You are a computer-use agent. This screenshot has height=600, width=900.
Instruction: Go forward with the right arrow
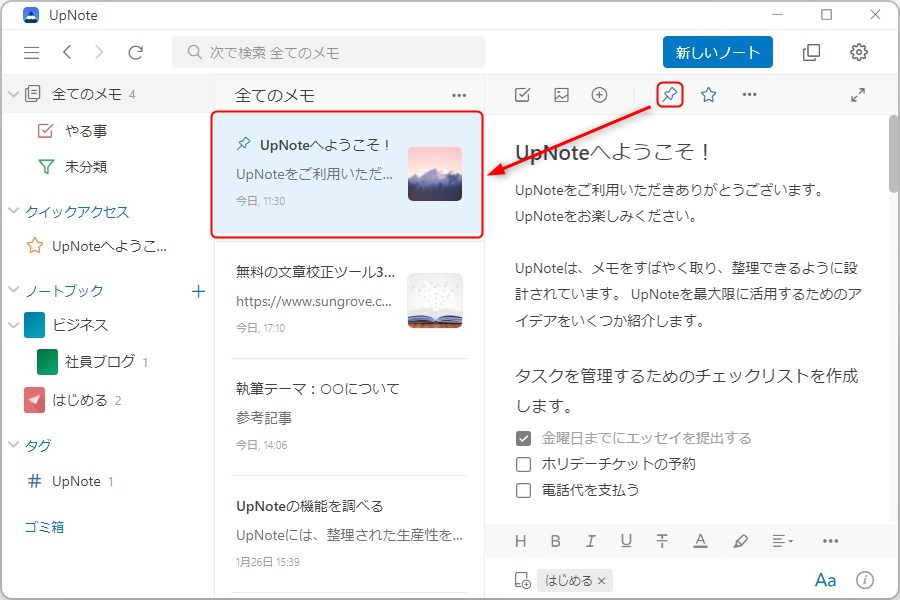pos(99,52)
